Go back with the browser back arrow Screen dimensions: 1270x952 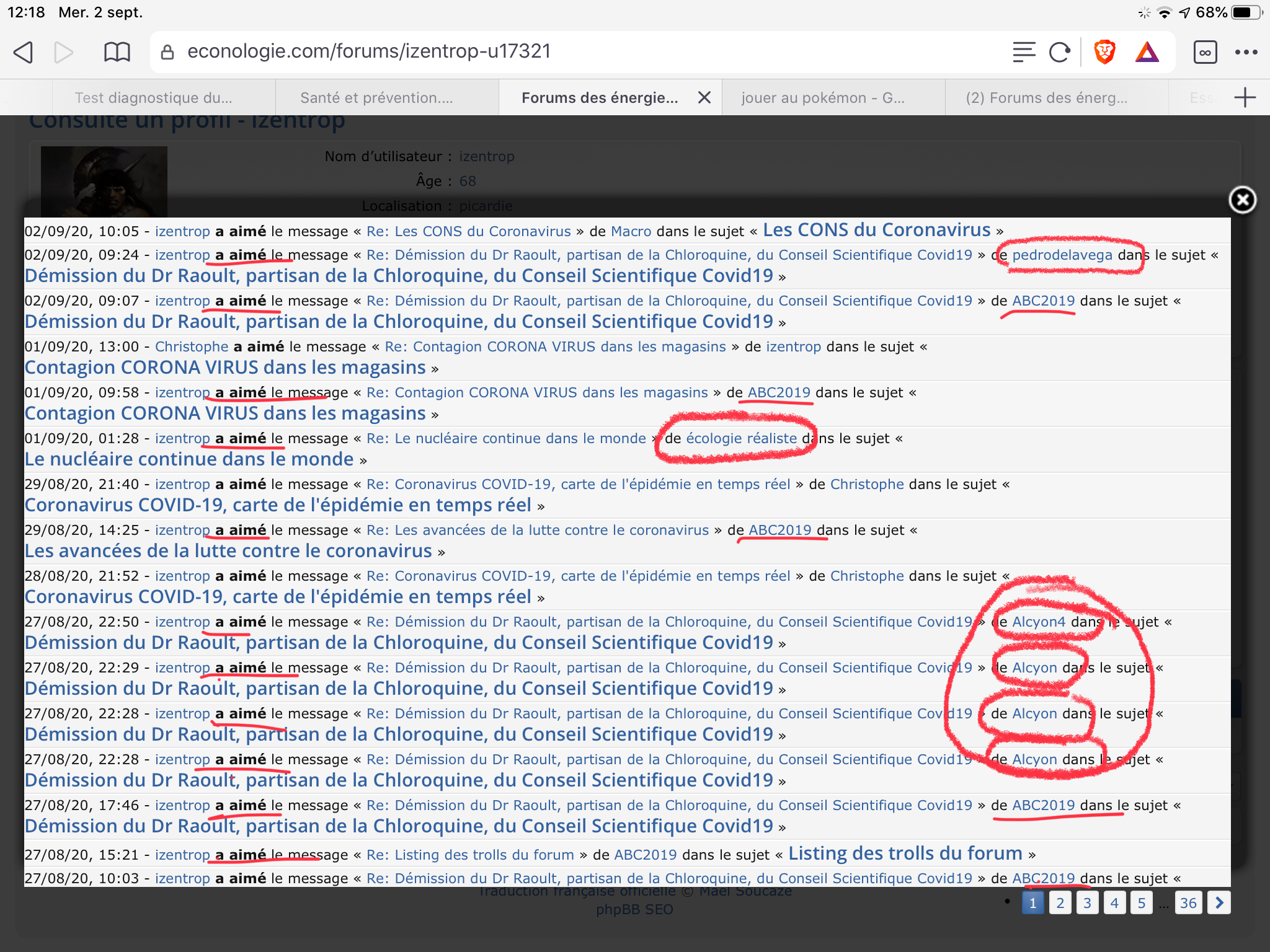[24, 52]
